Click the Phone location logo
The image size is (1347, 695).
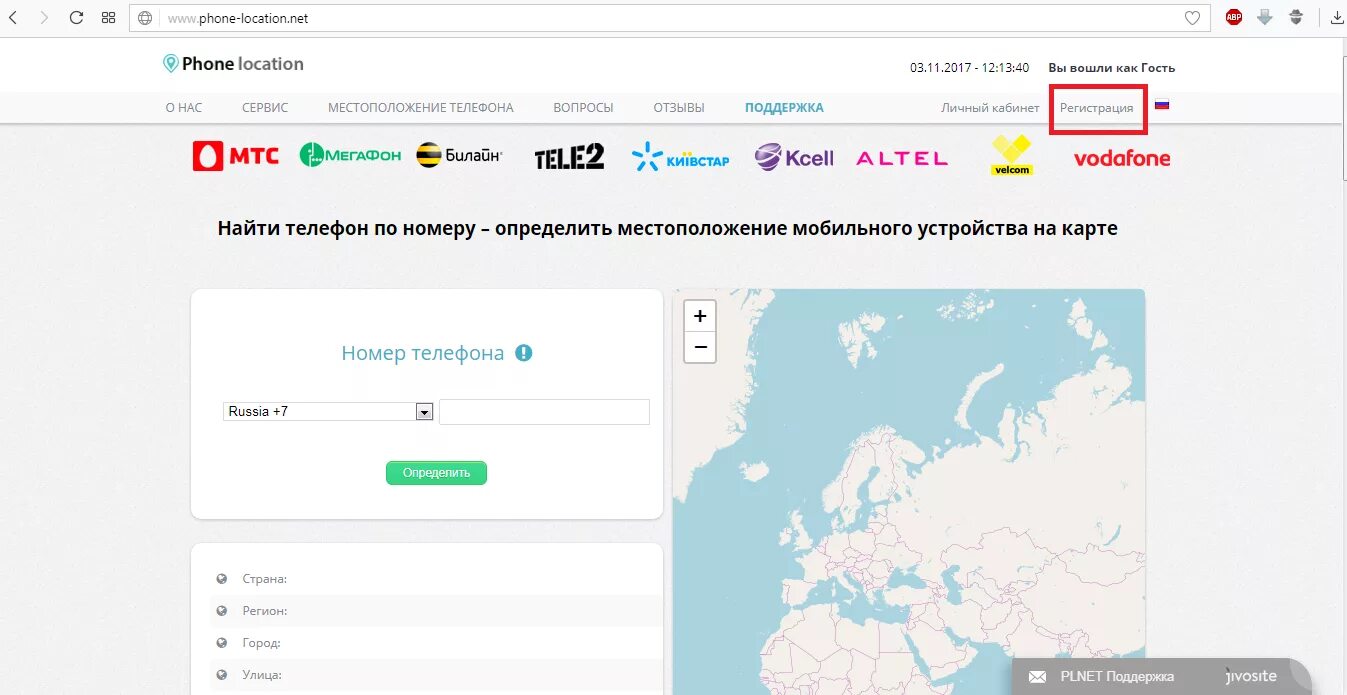point(233,64)
